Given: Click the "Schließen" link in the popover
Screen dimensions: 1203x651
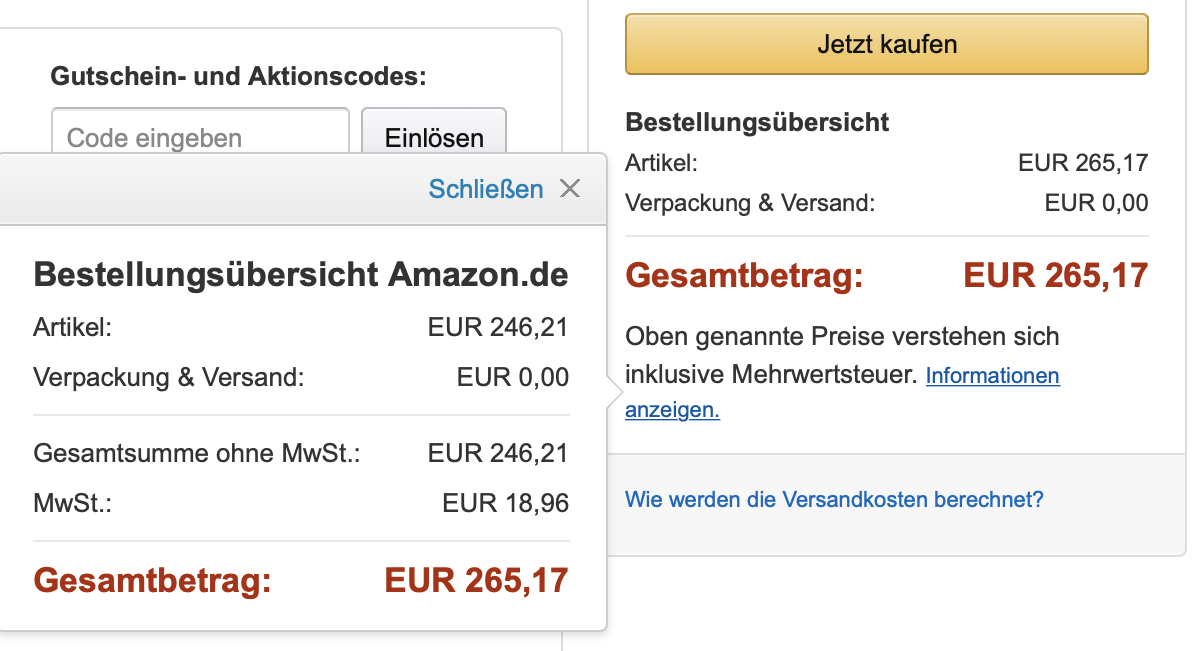Looking at the screenshot, I should (x=486, y=189).
